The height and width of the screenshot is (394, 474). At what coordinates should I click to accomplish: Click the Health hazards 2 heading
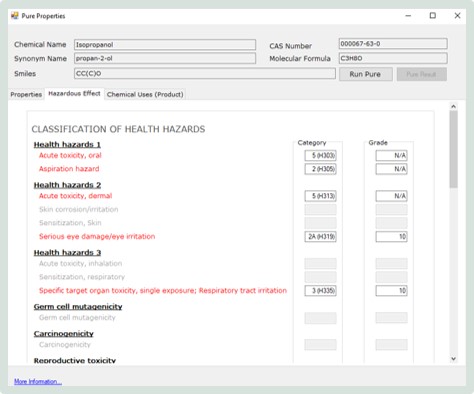[x=67, y=185]
